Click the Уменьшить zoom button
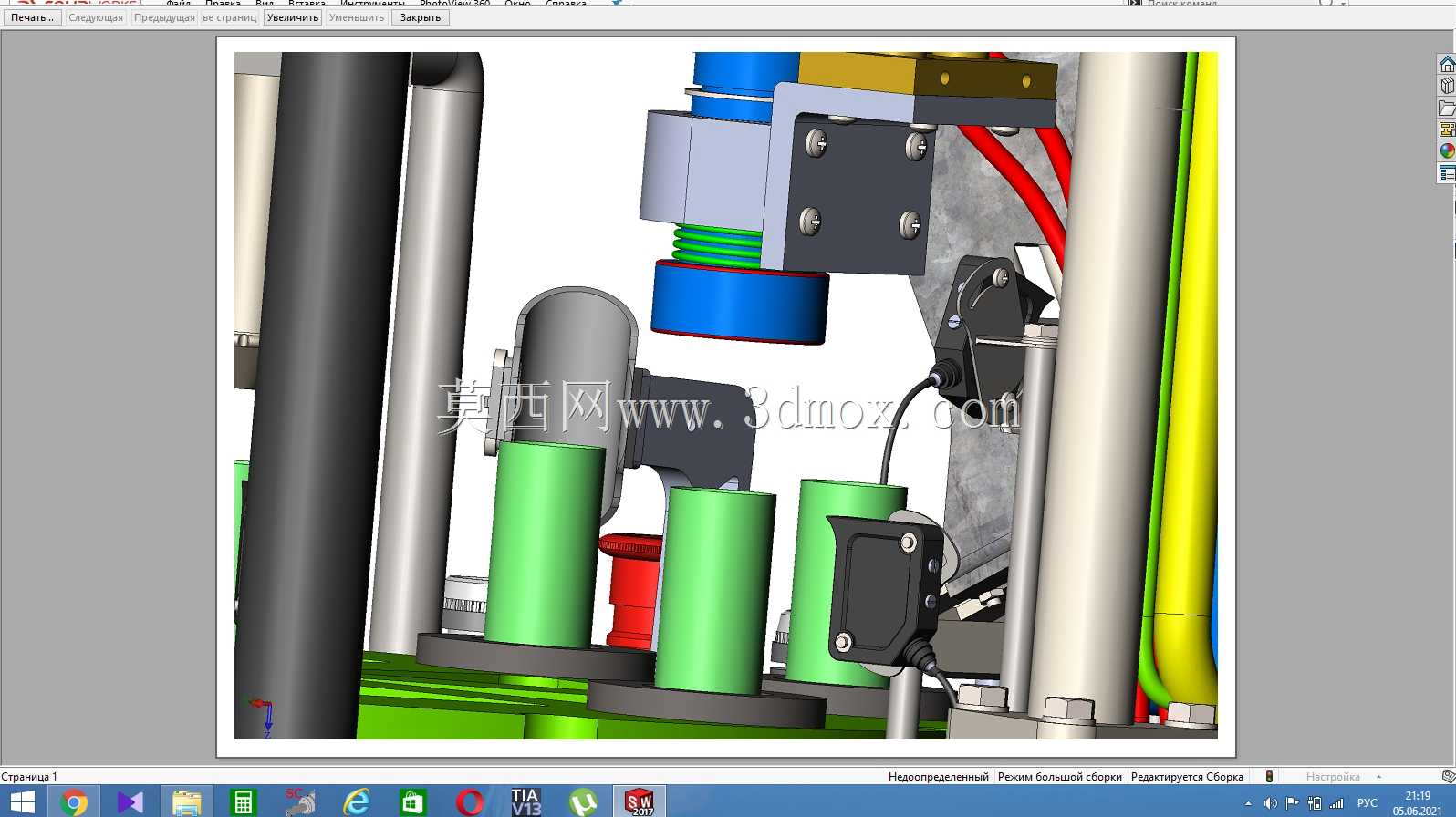The height and width of the screenshot is (817, 1456). tap(357, 17)
